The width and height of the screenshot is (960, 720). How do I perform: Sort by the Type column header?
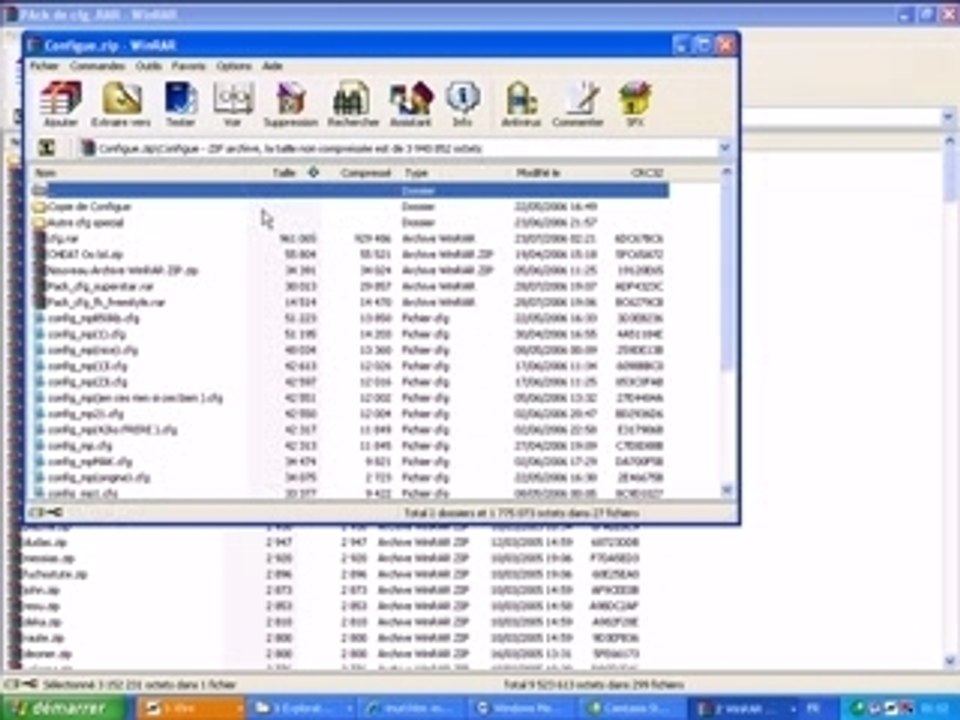coord(416,173)
